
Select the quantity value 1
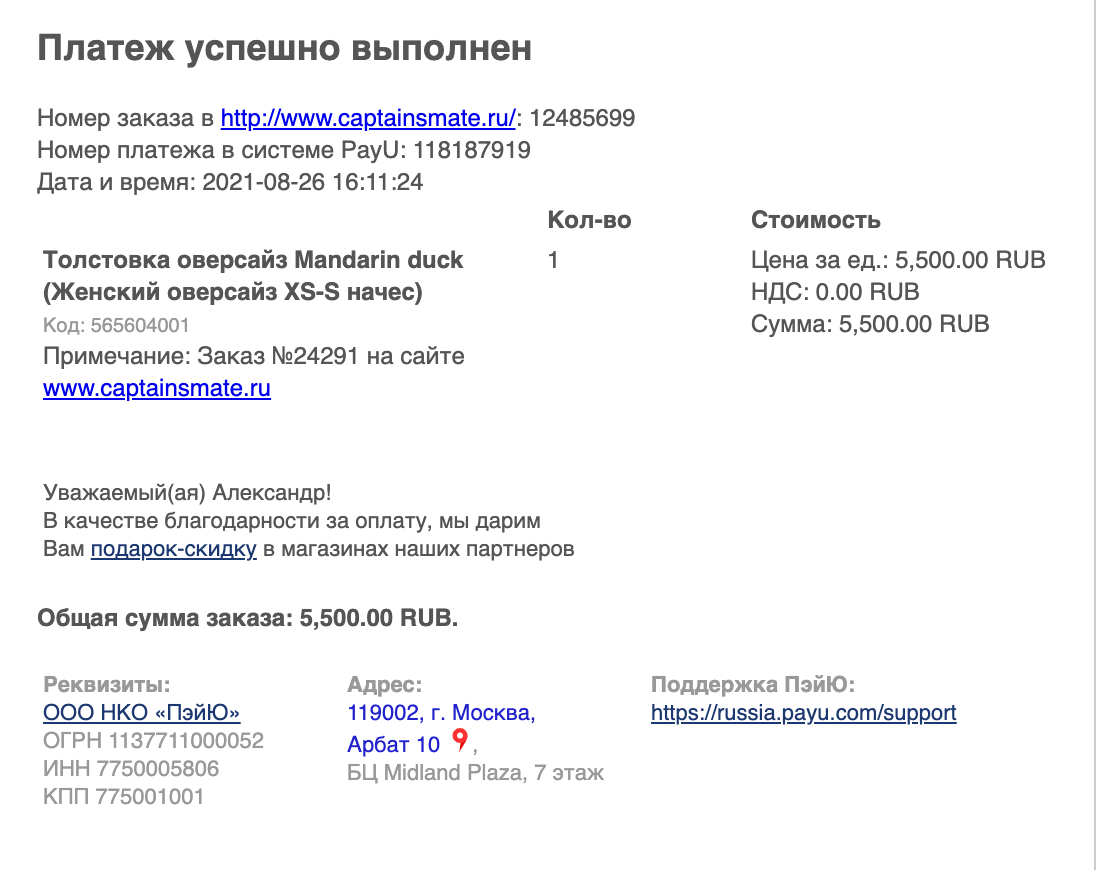[x=553, y=260]
